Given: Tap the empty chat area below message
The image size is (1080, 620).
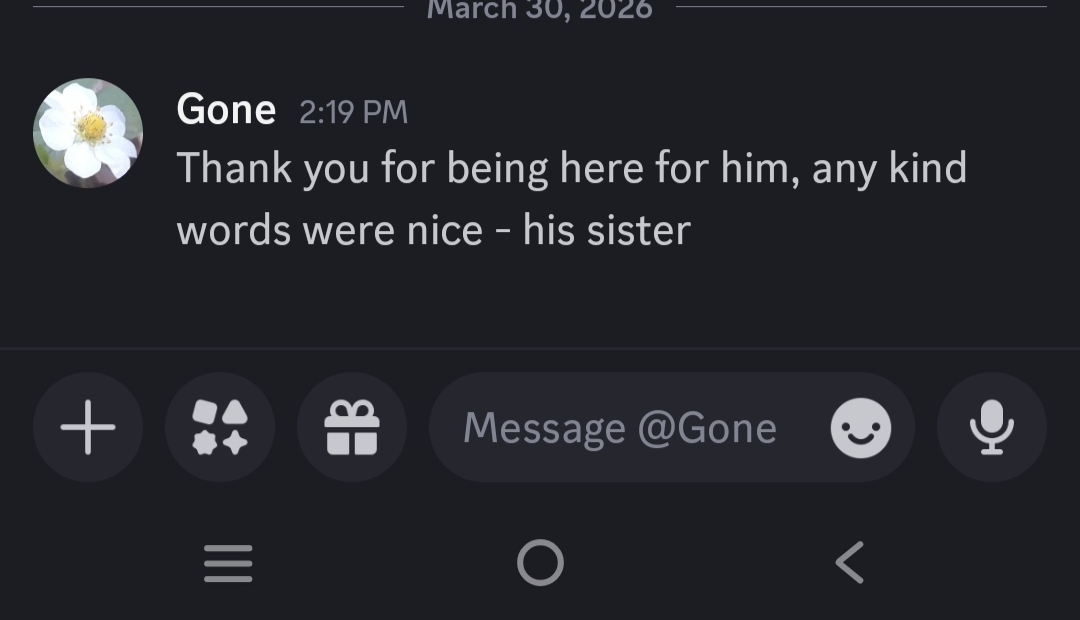Looking at the screenshot, I should [x=540, y=300].
